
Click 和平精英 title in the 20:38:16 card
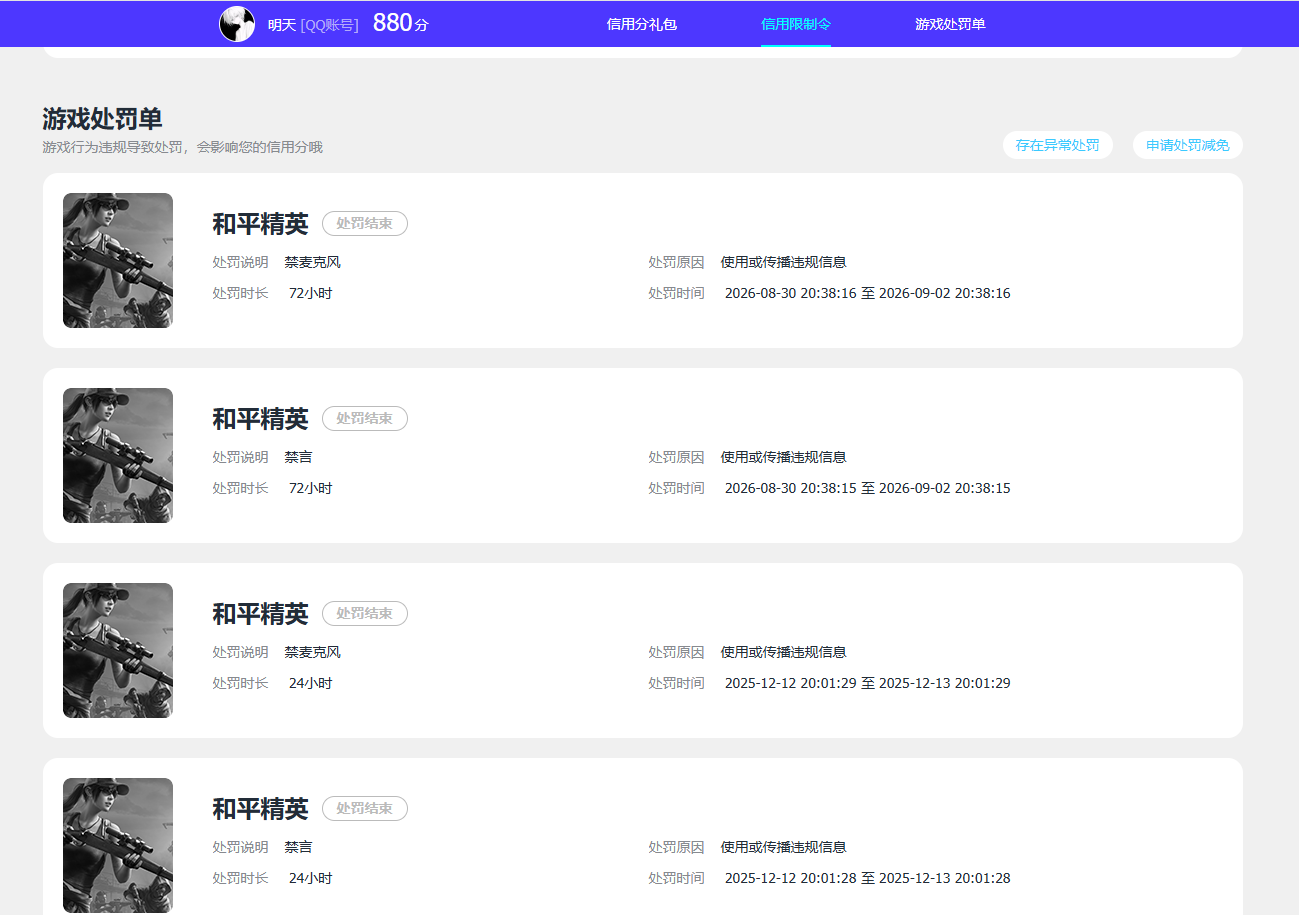260,224
